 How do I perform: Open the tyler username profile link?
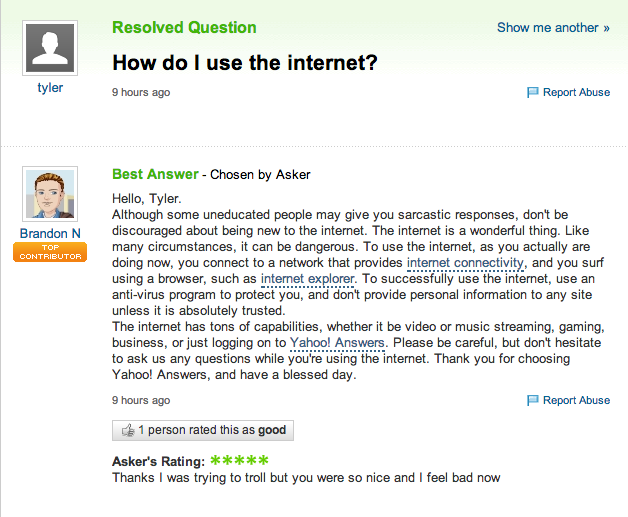point(50,87)
